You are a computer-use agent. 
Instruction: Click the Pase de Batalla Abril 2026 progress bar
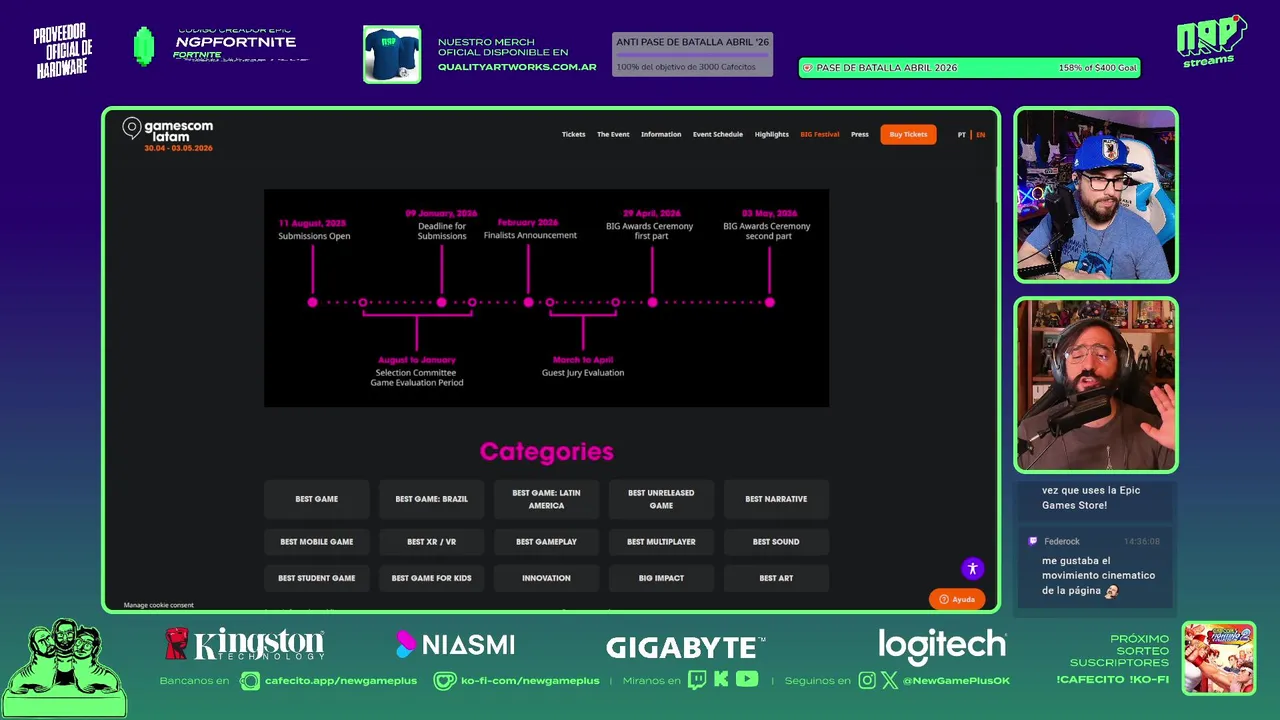(x=969, y=68)
